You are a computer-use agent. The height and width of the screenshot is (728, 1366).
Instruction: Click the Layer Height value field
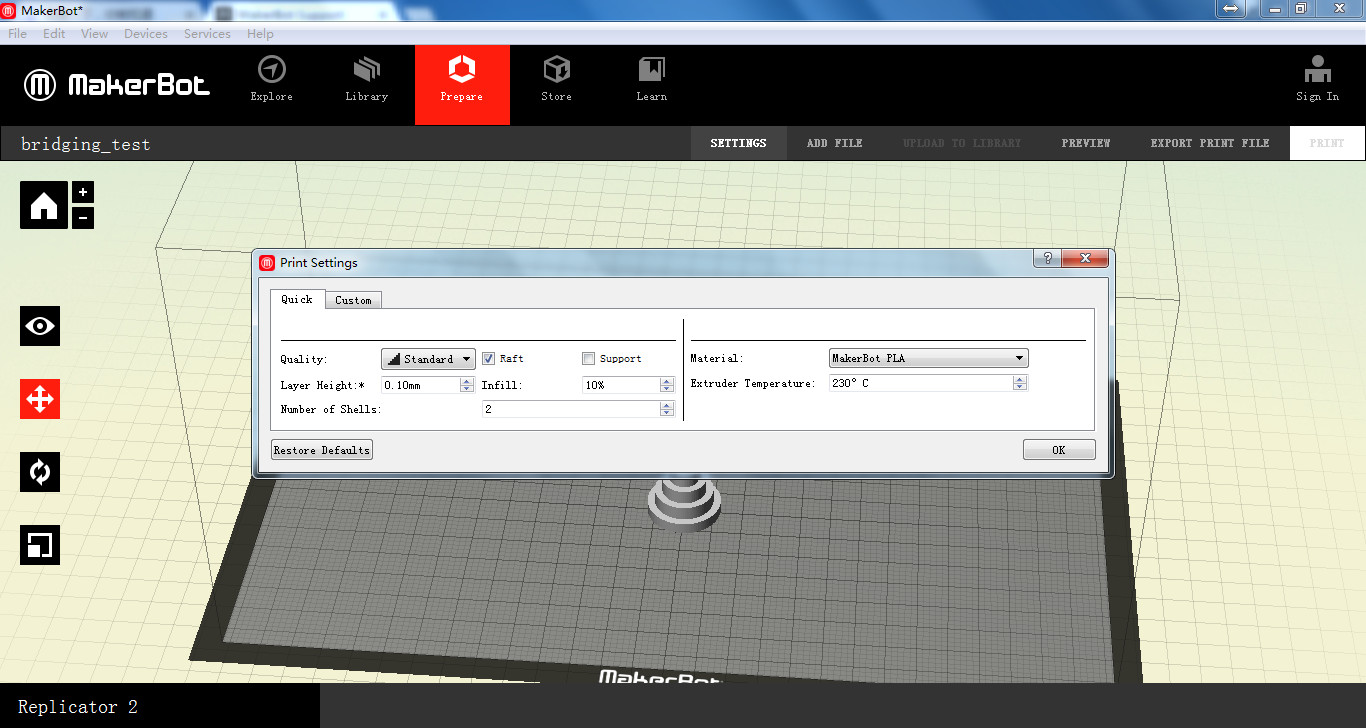click(x=421, y=385)
